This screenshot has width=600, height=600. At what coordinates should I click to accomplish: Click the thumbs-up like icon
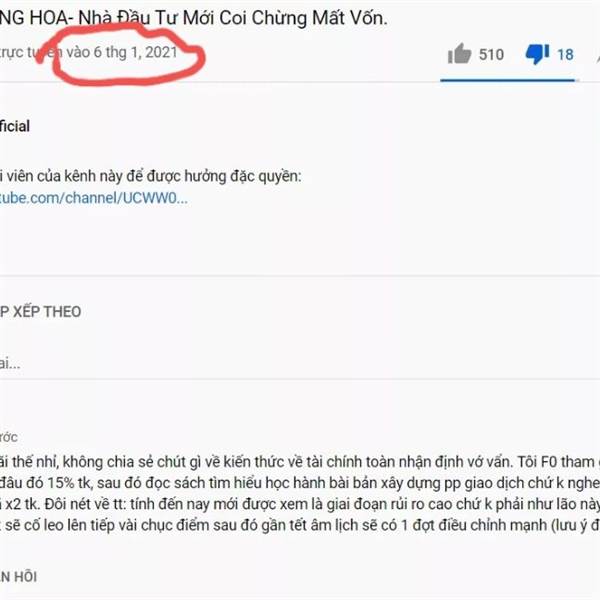pyautogui.click(x=459, y=53)
